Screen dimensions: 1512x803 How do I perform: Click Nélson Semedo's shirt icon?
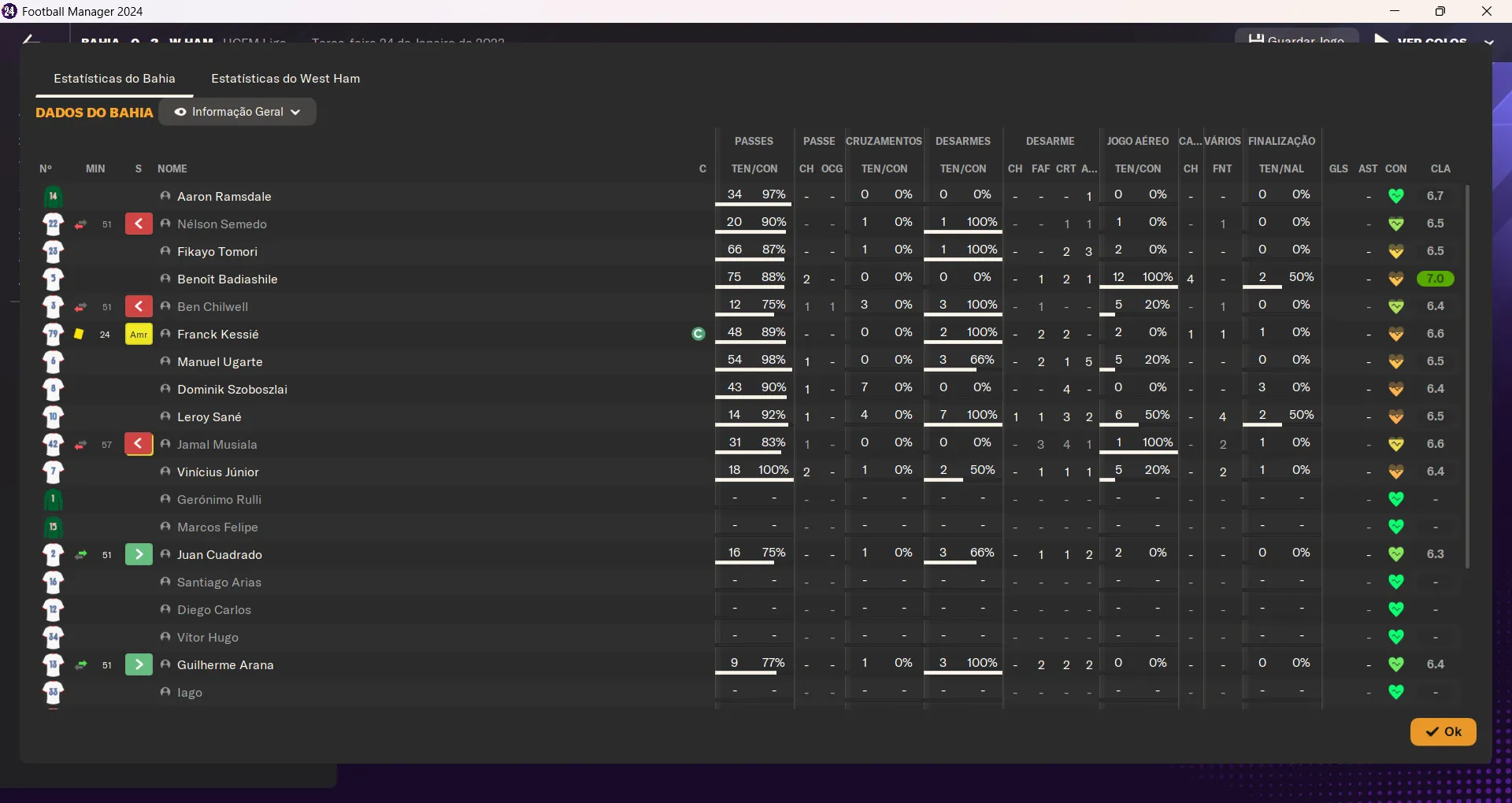[53, 224]
